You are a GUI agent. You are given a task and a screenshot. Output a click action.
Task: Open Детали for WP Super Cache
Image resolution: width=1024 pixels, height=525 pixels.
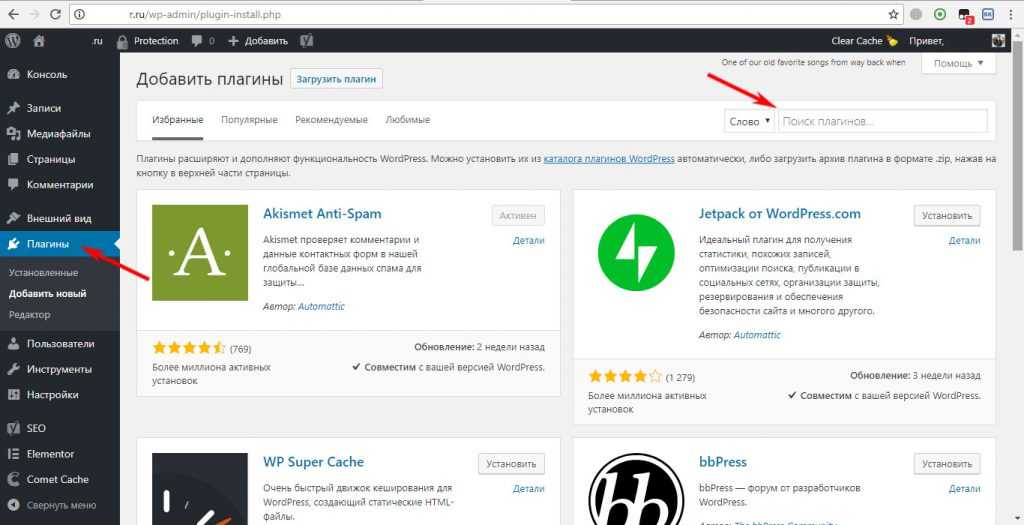tap(528, 488)
